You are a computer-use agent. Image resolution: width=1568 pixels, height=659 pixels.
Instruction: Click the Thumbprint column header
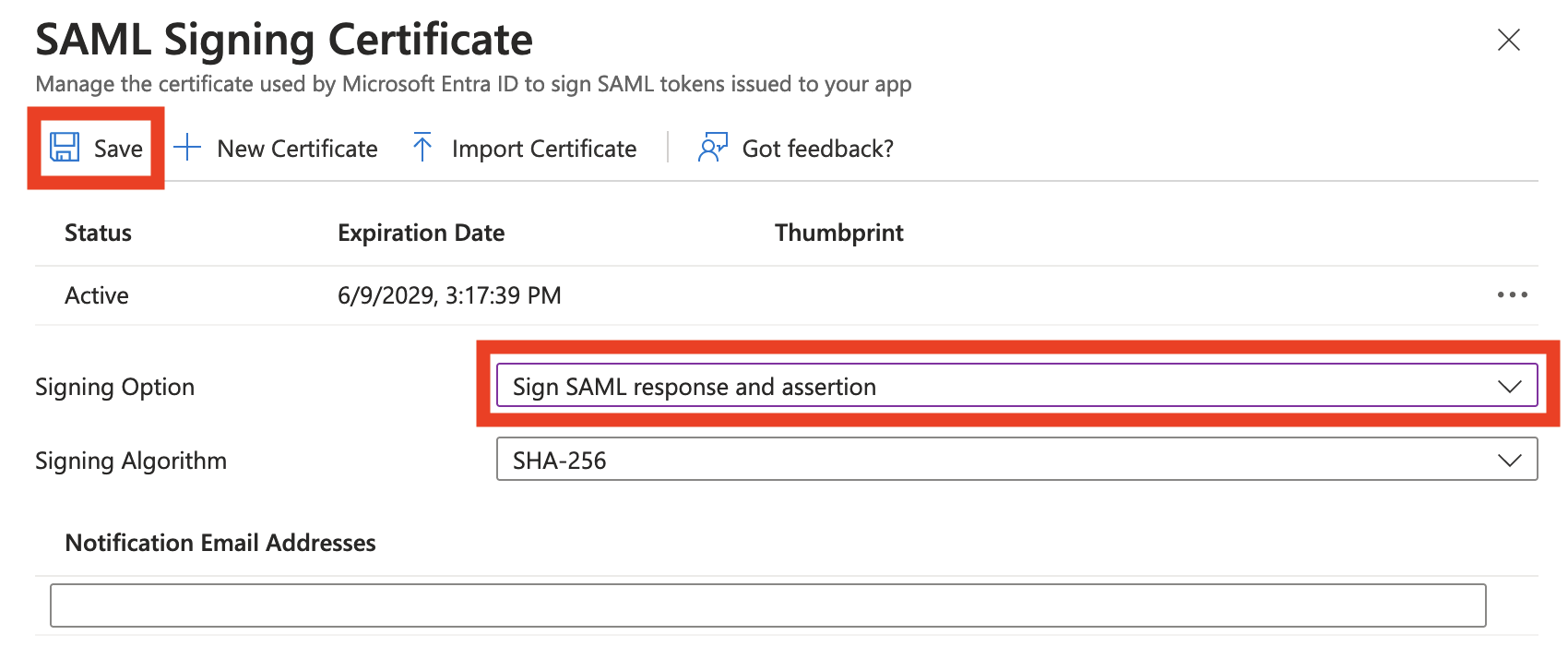[839, 233]
